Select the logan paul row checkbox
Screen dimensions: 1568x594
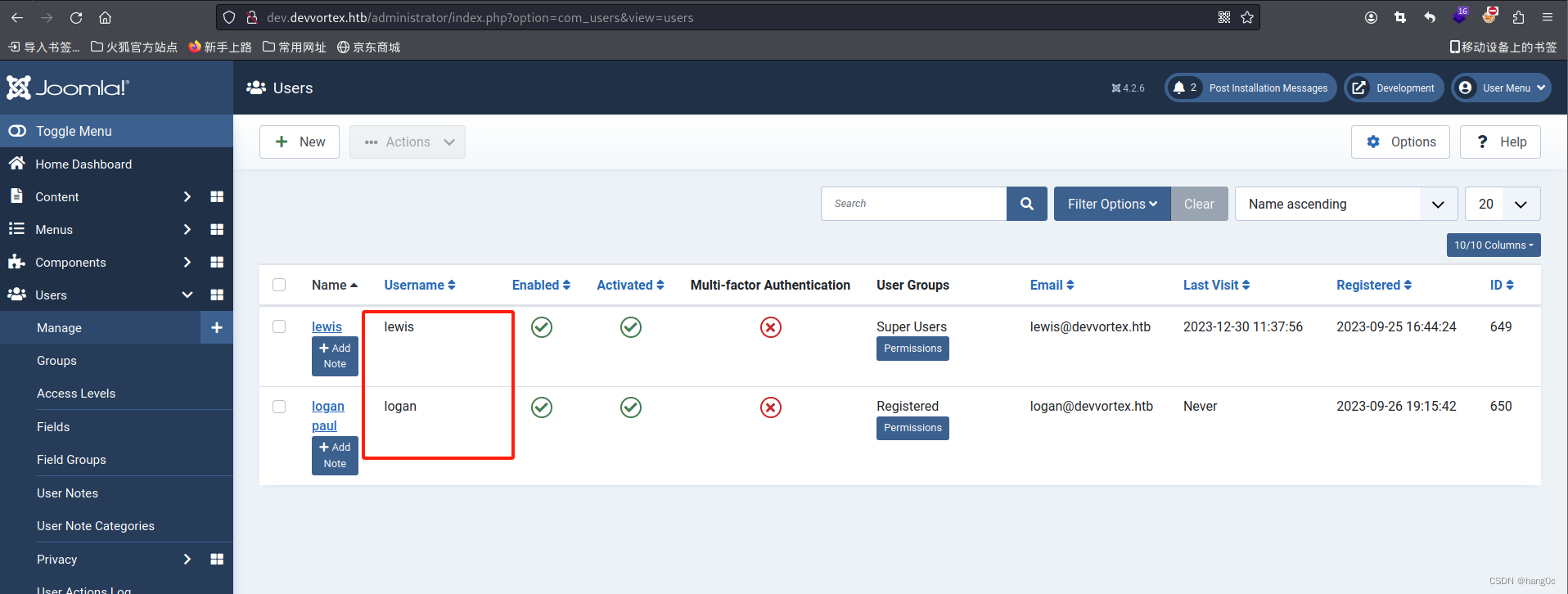tap(279, 407)
